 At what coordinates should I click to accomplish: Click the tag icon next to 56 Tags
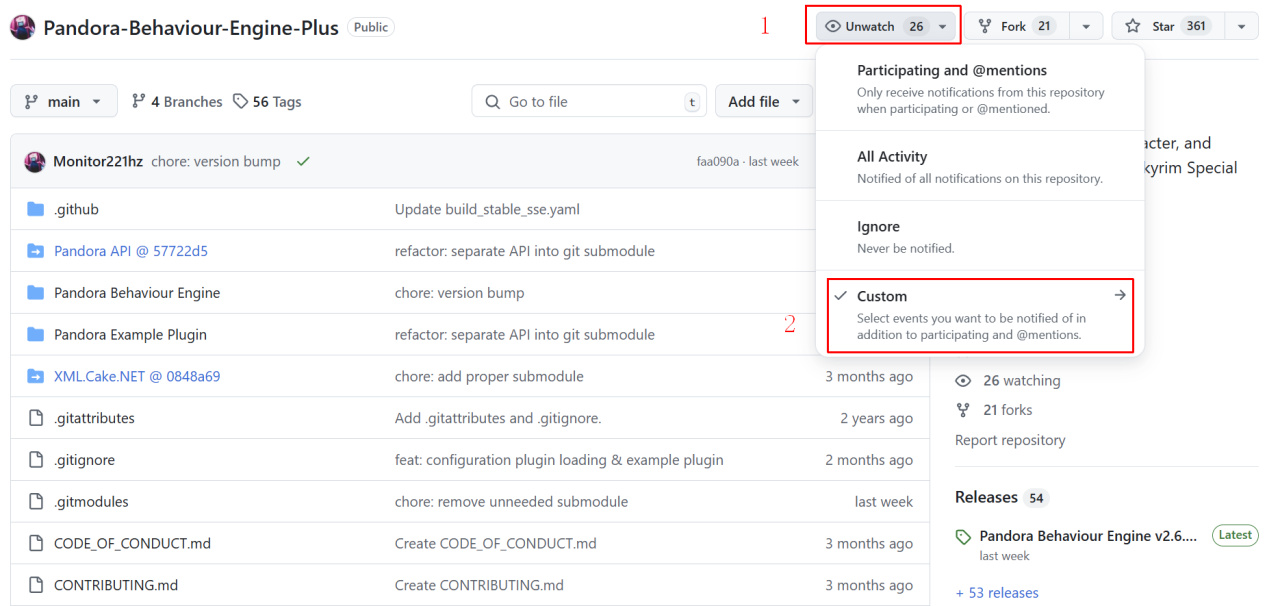[x=240, y=102]
